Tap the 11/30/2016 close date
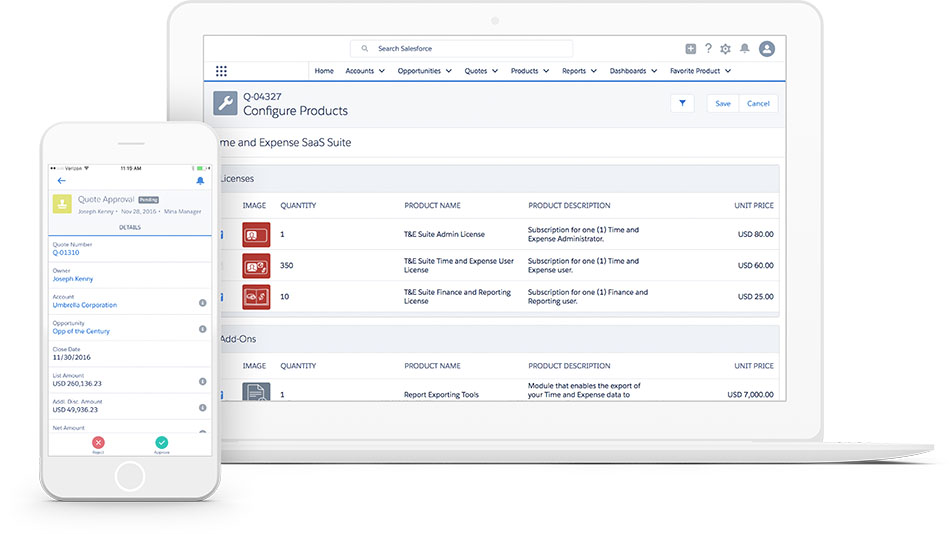 [71, 357]
